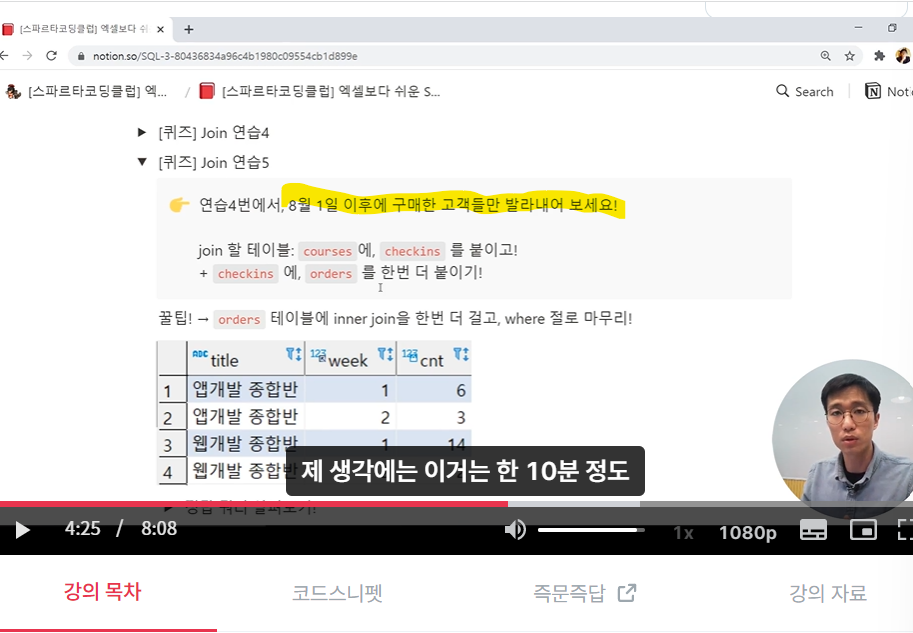Click the magnifier icon beside Search
Screen dimensions: 913x633
[x=782, y=91]
